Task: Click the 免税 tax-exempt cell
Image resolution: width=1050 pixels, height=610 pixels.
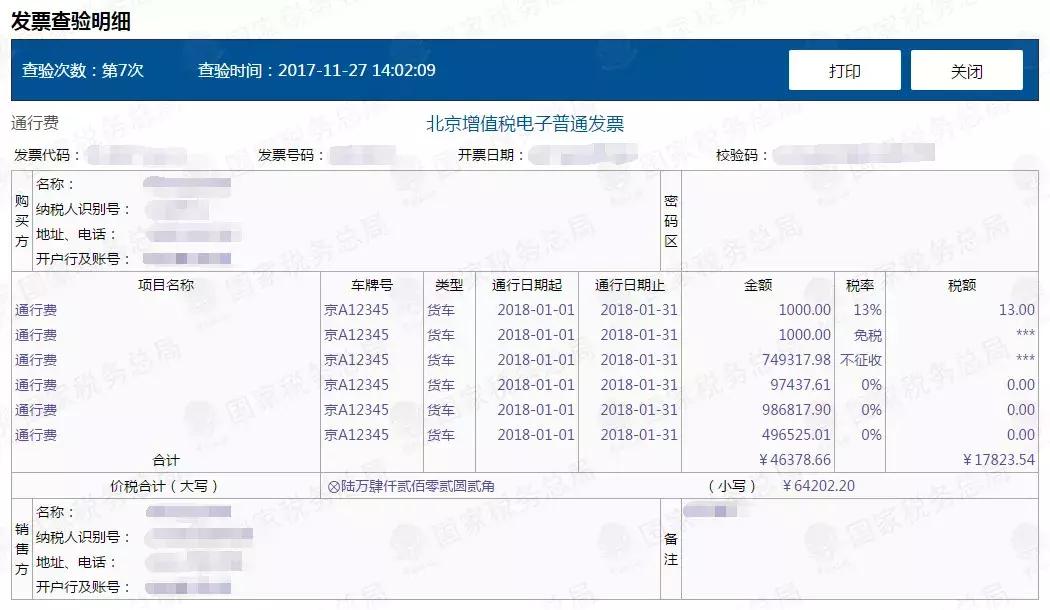Action: point(869,335)
